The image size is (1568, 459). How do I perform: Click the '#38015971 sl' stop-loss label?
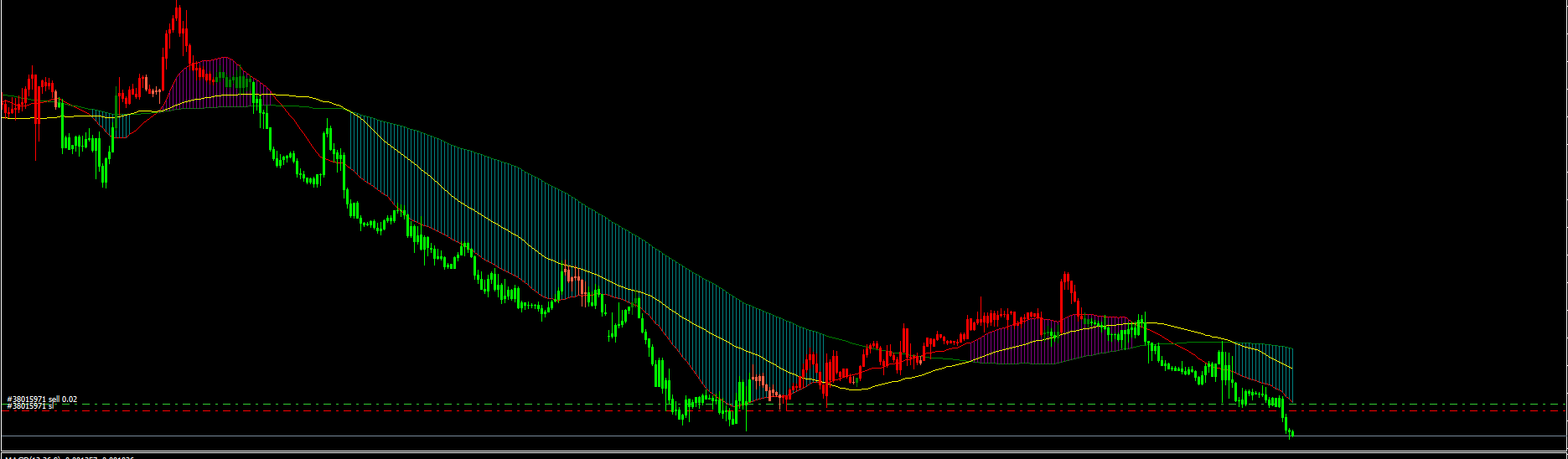[30, 406]
